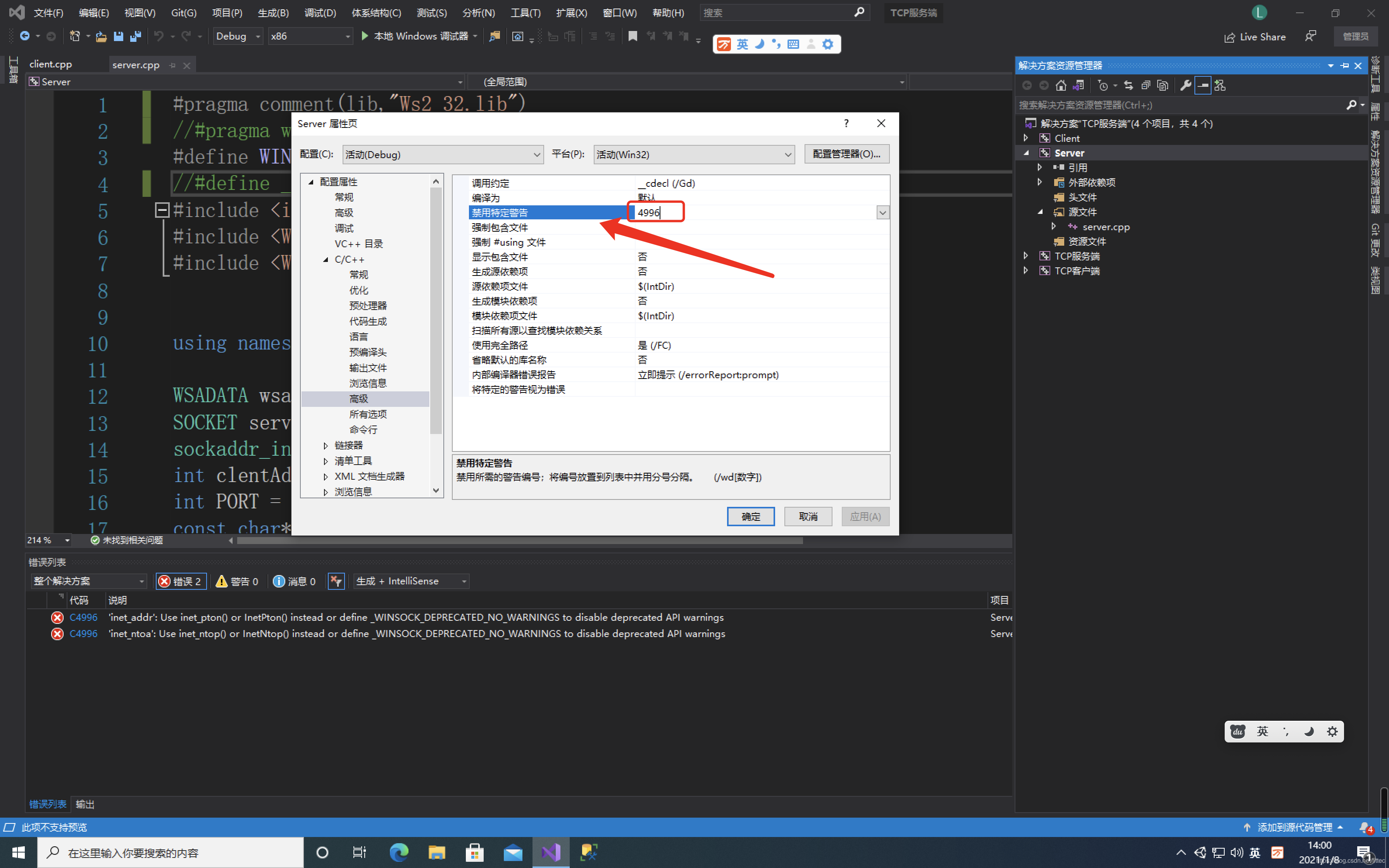This screenshot has height=868, width=1389.
Task: Open the 配置(C) 活动(Debug) dropdown
Action: coord(443,155)
